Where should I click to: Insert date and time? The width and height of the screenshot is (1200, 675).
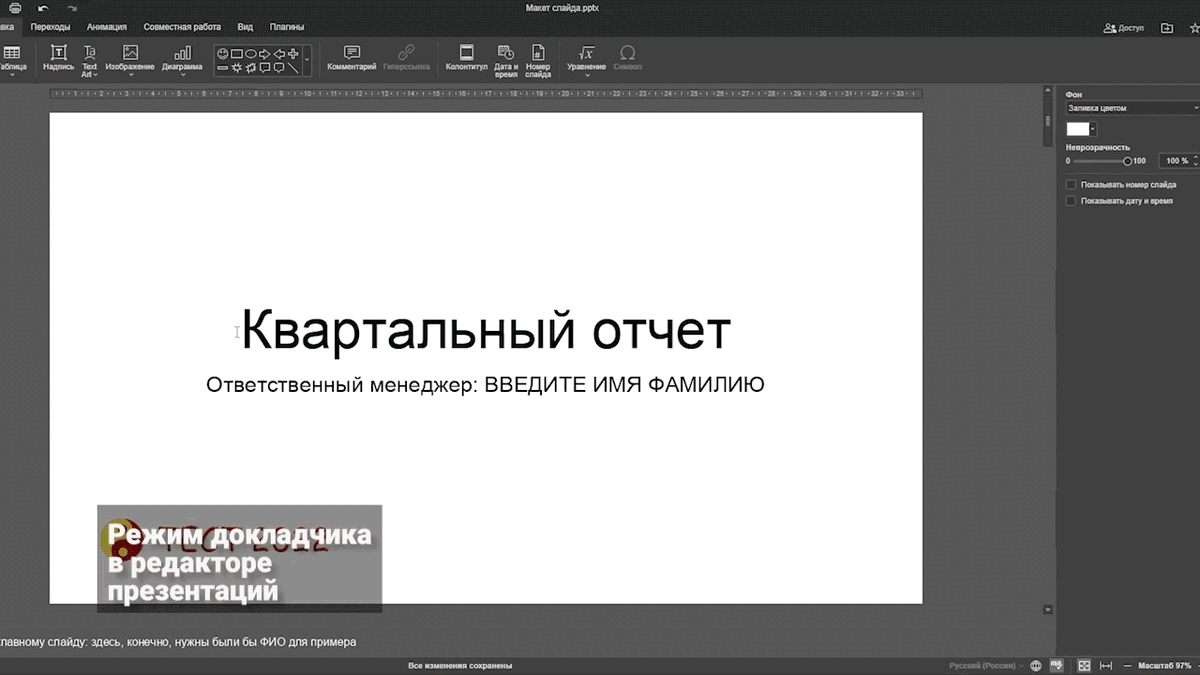tap(506, 60)
